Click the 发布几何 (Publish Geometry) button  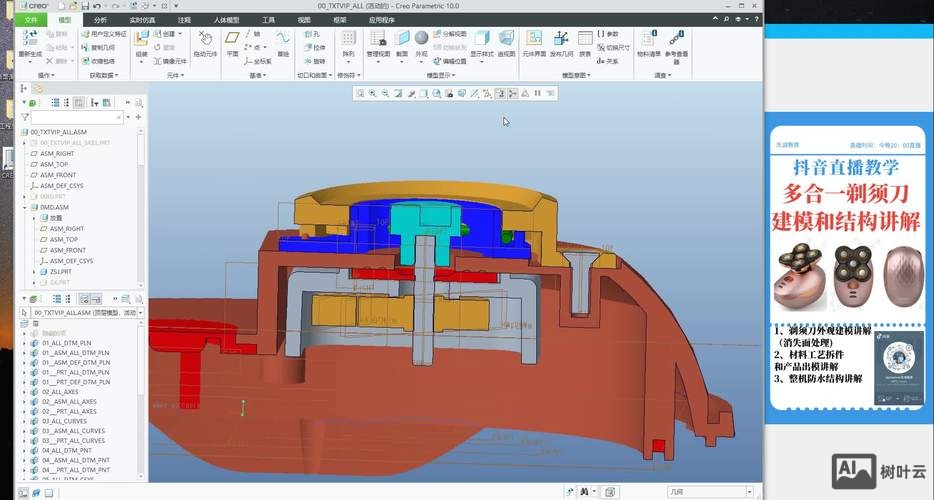point(562,41)
